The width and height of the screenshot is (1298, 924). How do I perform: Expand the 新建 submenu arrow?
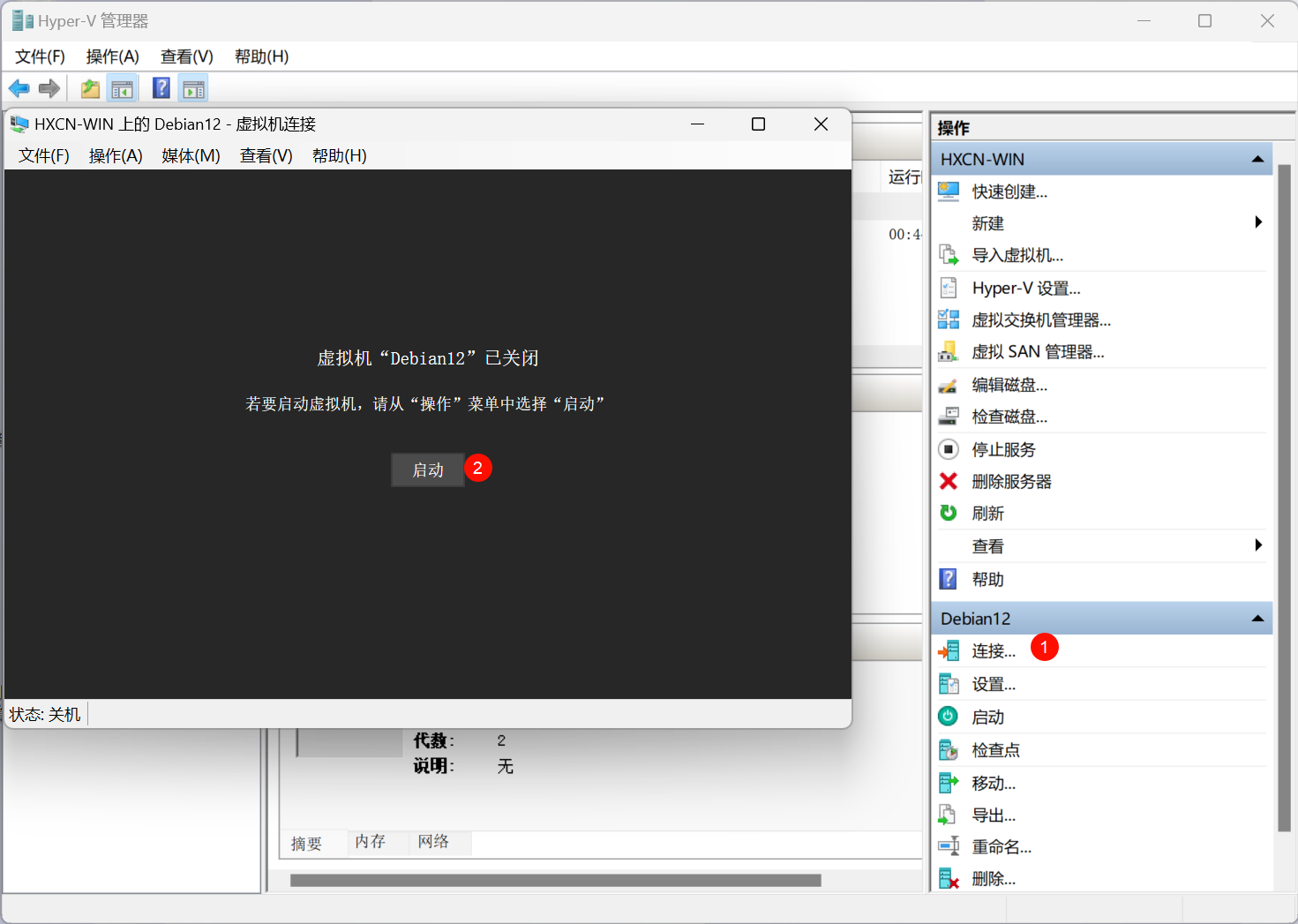click(1259, 222)
